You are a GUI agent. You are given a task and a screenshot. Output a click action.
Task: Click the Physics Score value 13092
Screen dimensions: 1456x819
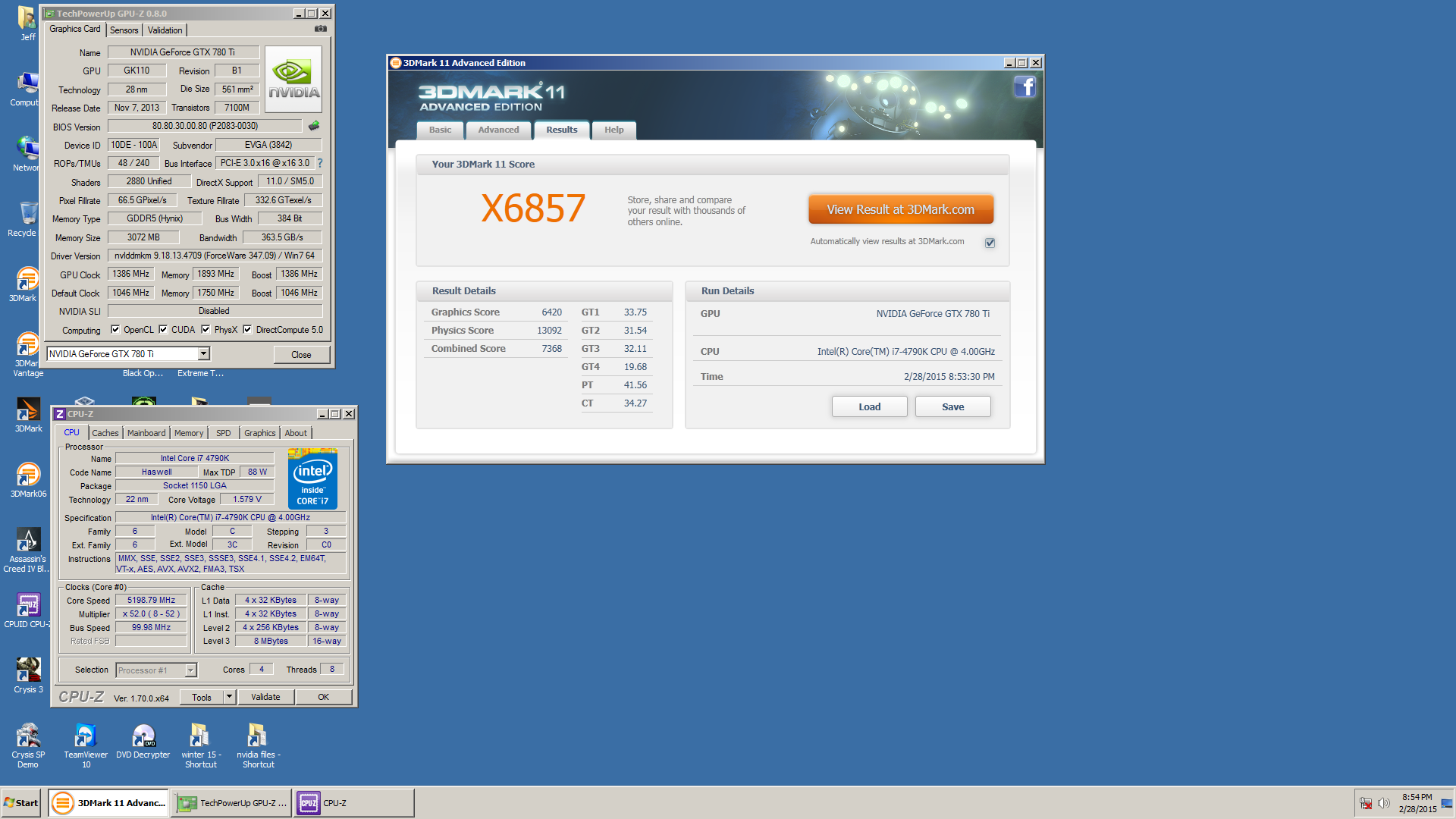[549, 331]
